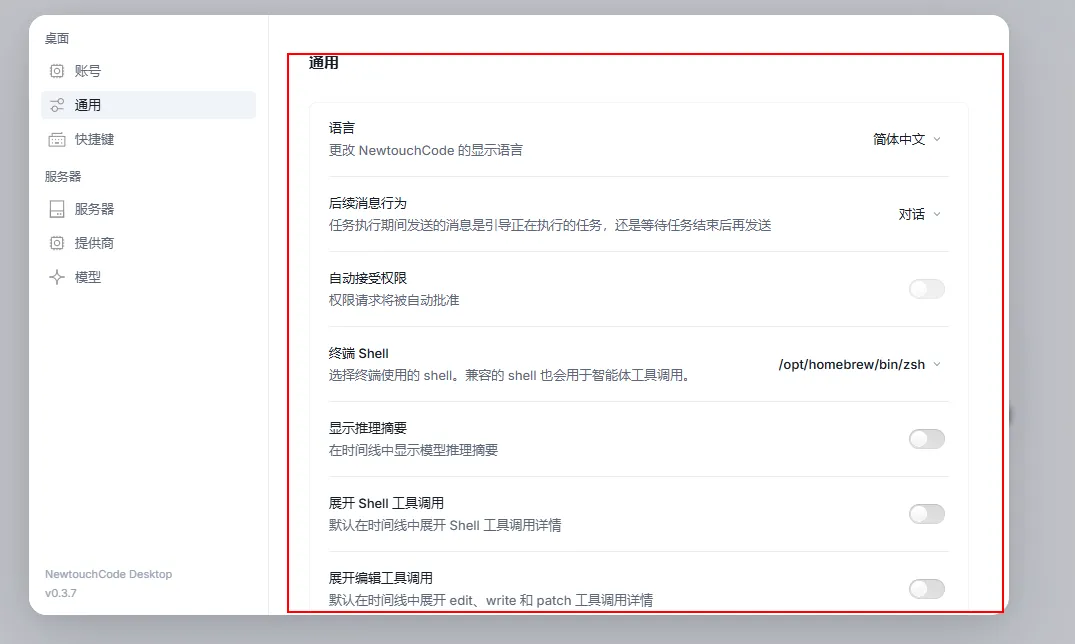Screen dimensions: 1075x644
Task: Click the 展开 Shell 工具调用 label
Action: click(386, 503)
